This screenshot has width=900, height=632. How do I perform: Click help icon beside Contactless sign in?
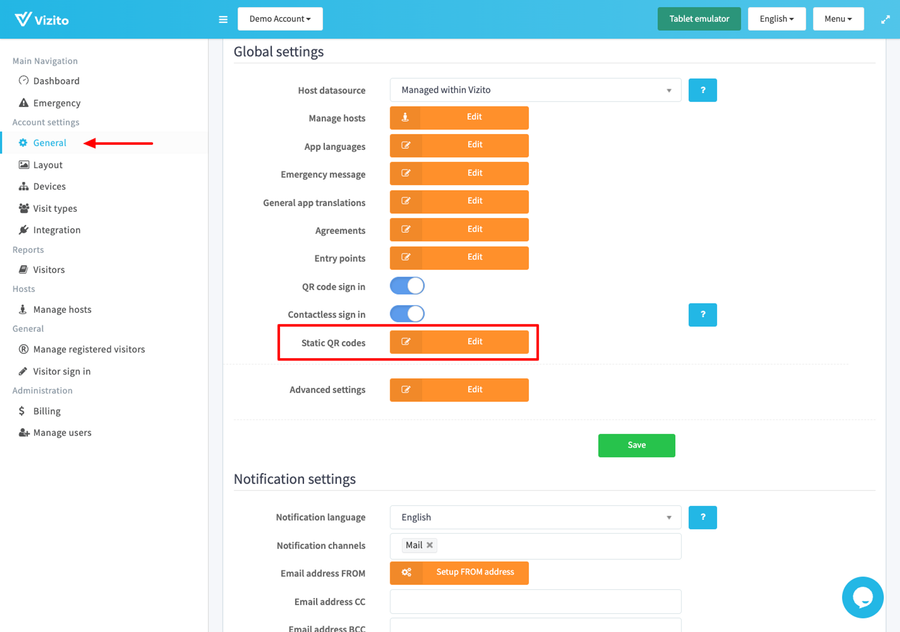coord(702,315)
